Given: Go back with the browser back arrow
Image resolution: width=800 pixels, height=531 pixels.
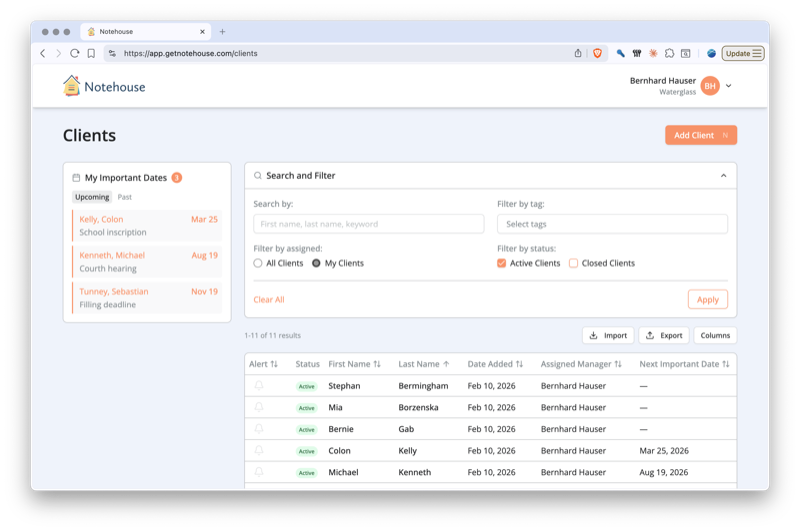Looking at the screenshot, I should pos(43,53).
